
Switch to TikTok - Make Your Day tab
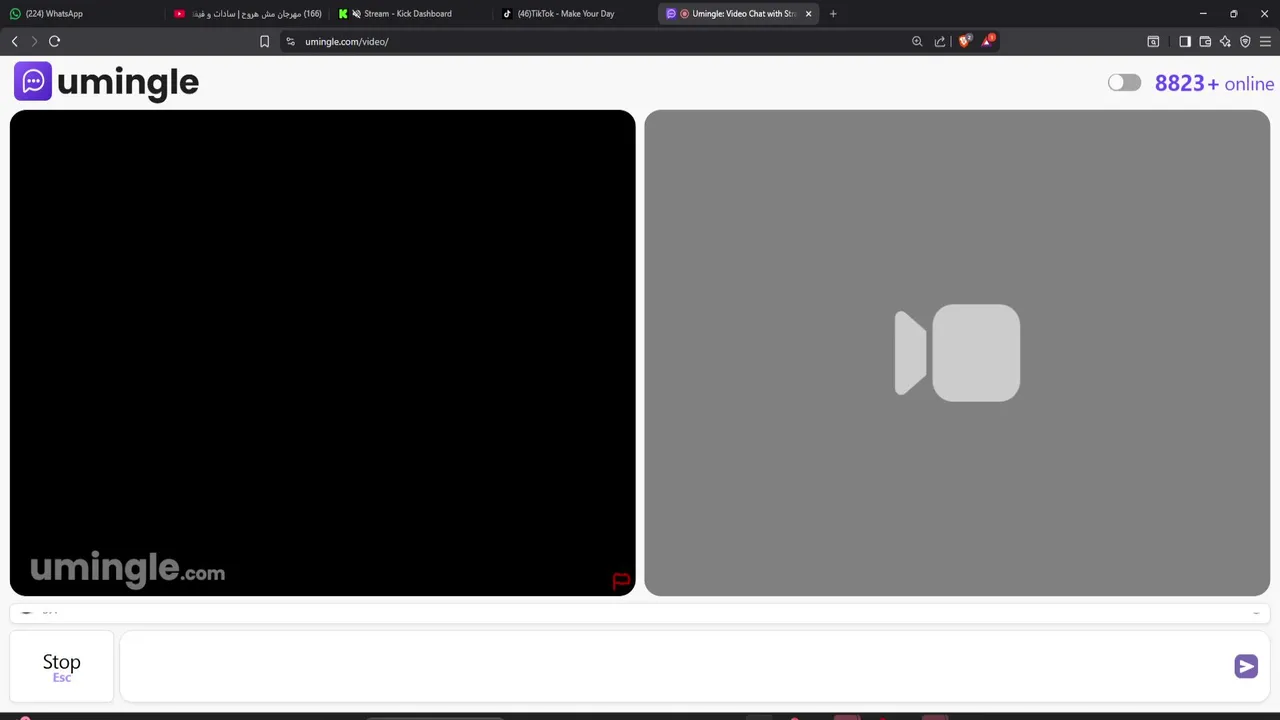click(575, 14)
